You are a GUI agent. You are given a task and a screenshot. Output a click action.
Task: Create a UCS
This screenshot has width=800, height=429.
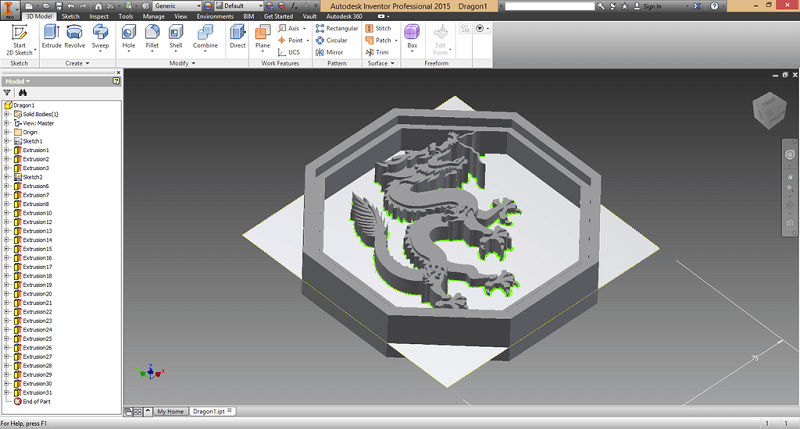[x=289, y=52]
